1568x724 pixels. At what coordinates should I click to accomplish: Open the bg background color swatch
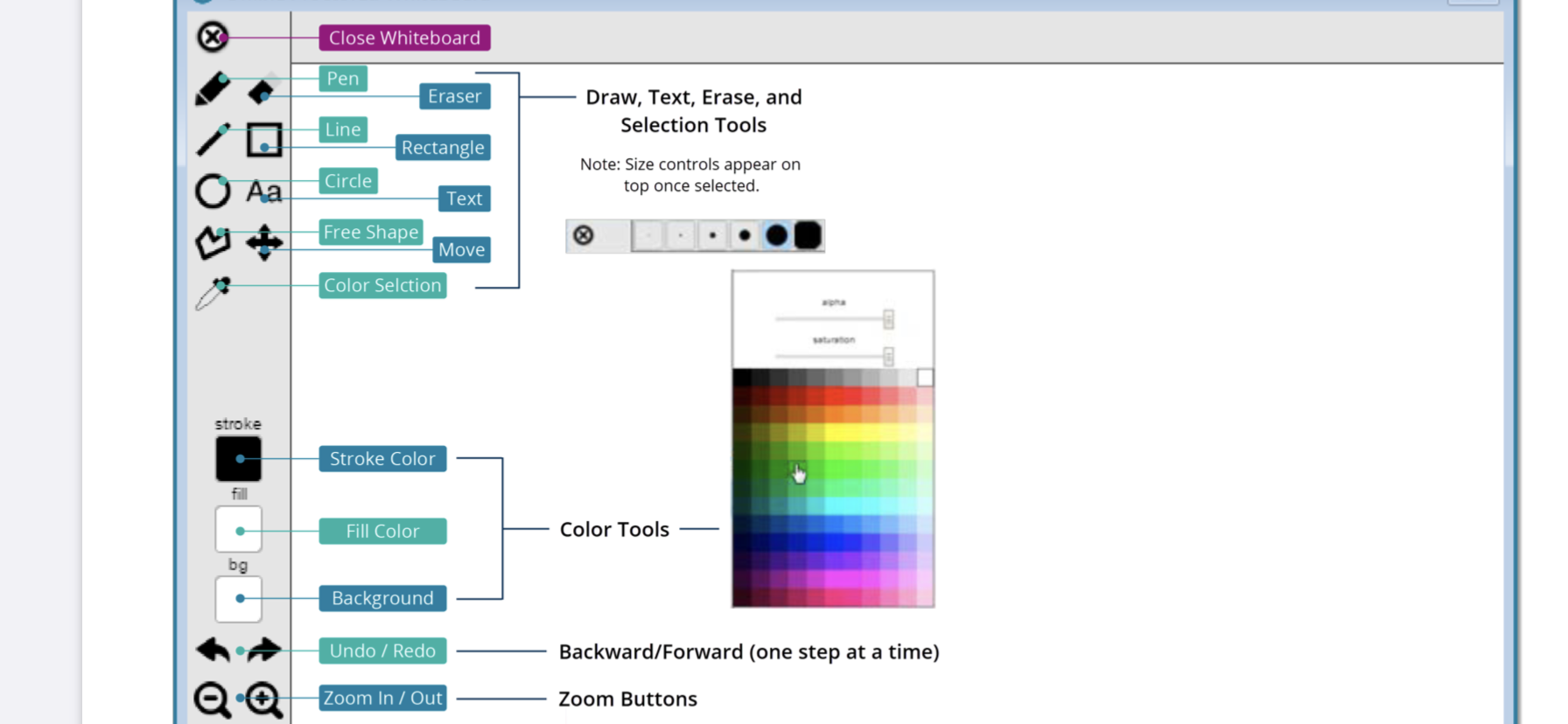(x=238, y=599)
